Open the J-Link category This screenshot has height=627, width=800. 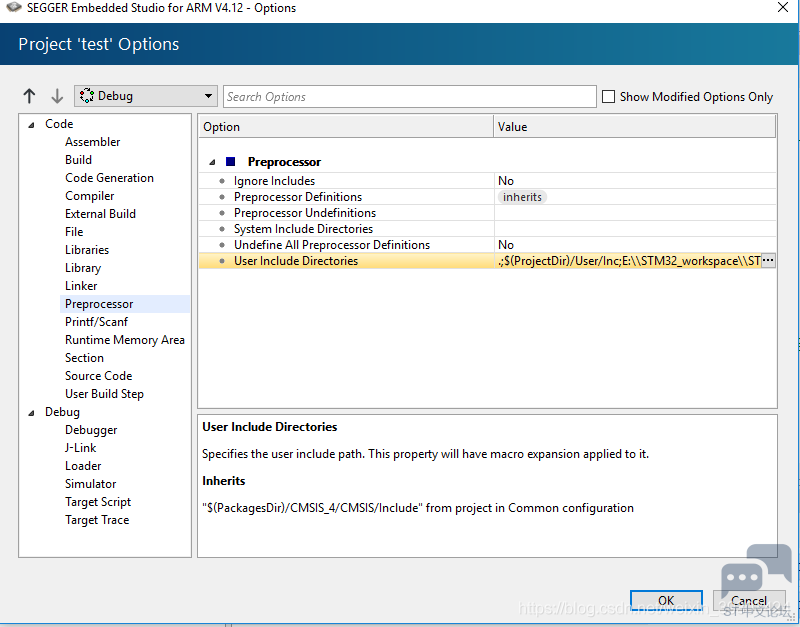(x=81, y=448)
